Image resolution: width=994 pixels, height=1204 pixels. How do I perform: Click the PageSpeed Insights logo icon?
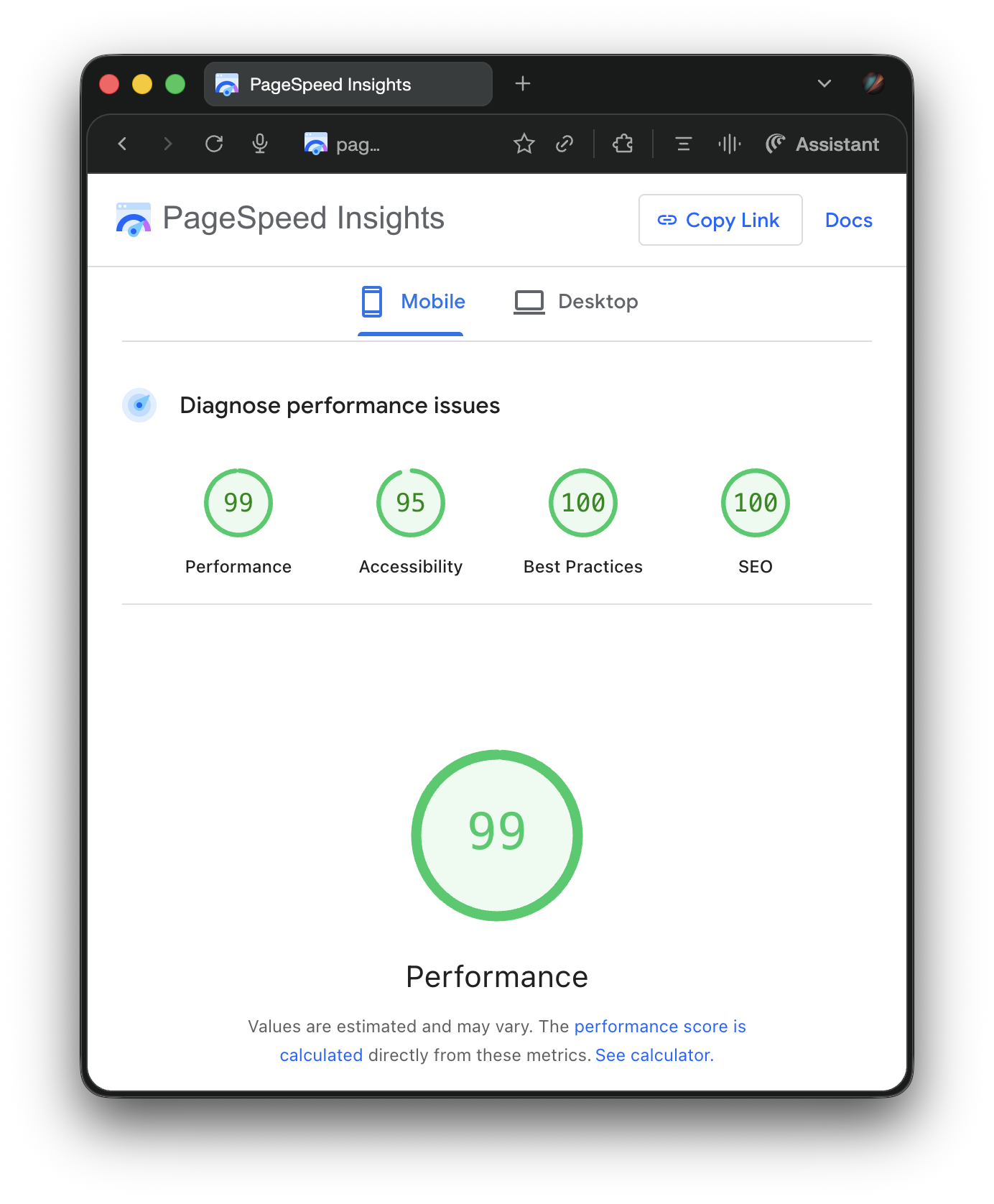coord(134,219)
